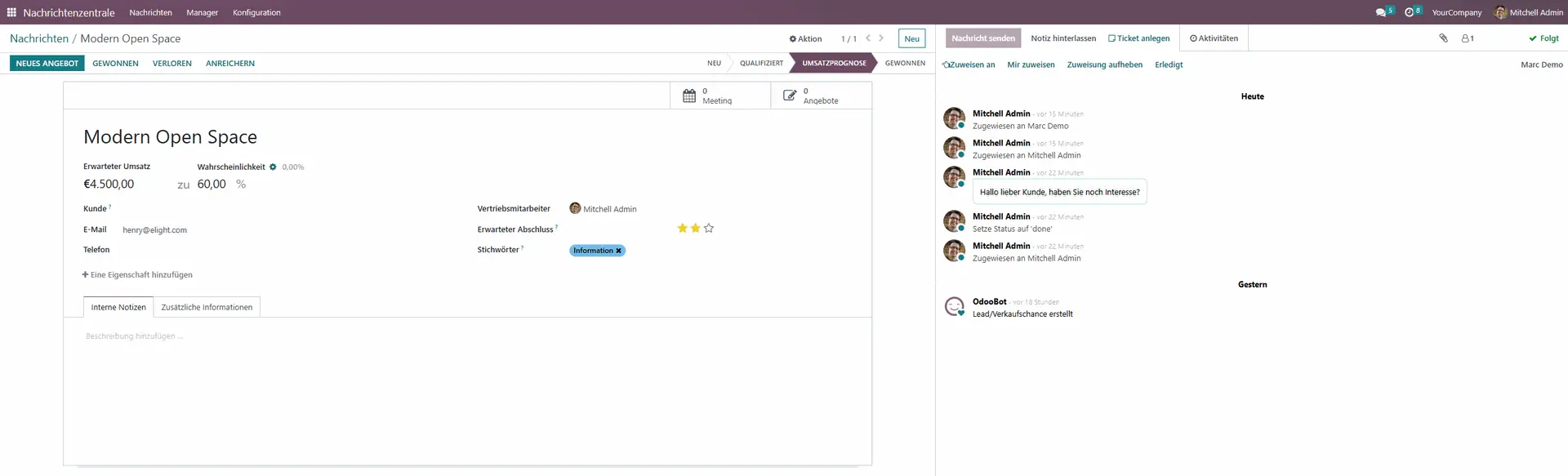This screenshot has height=476, width=1568.
Task: Go to next record with right arrow
Action: tap(881, 38)
